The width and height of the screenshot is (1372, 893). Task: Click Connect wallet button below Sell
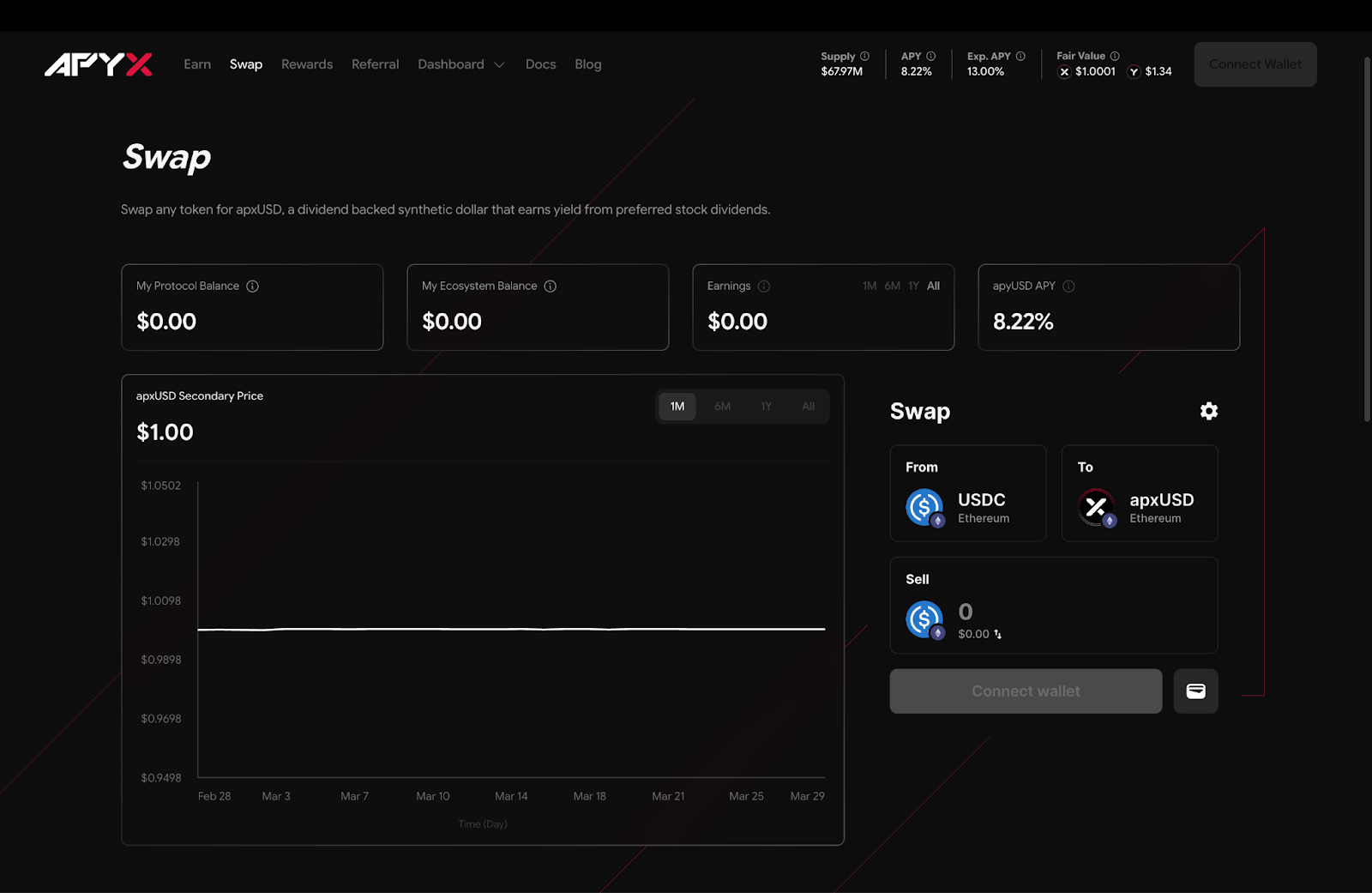(x=1026, y=691)
